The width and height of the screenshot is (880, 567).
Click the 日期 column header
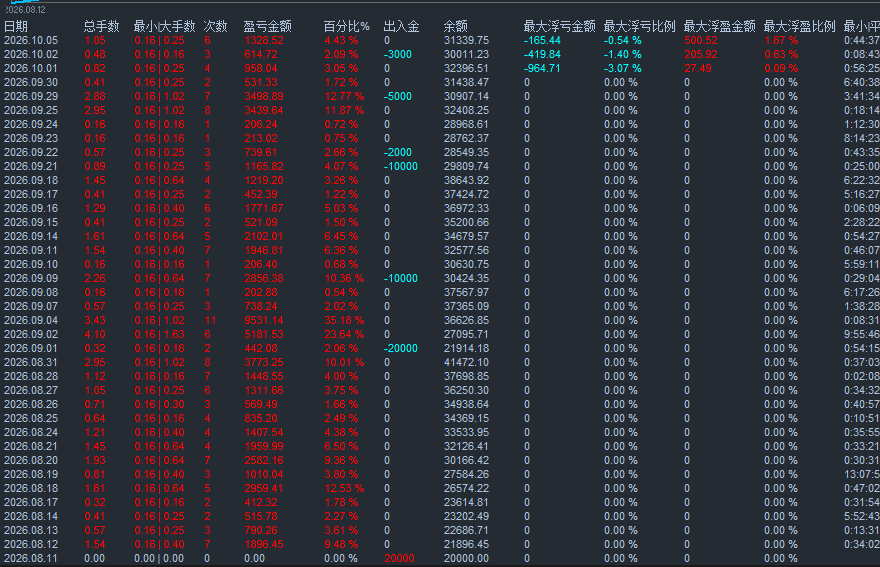point(15,26)
